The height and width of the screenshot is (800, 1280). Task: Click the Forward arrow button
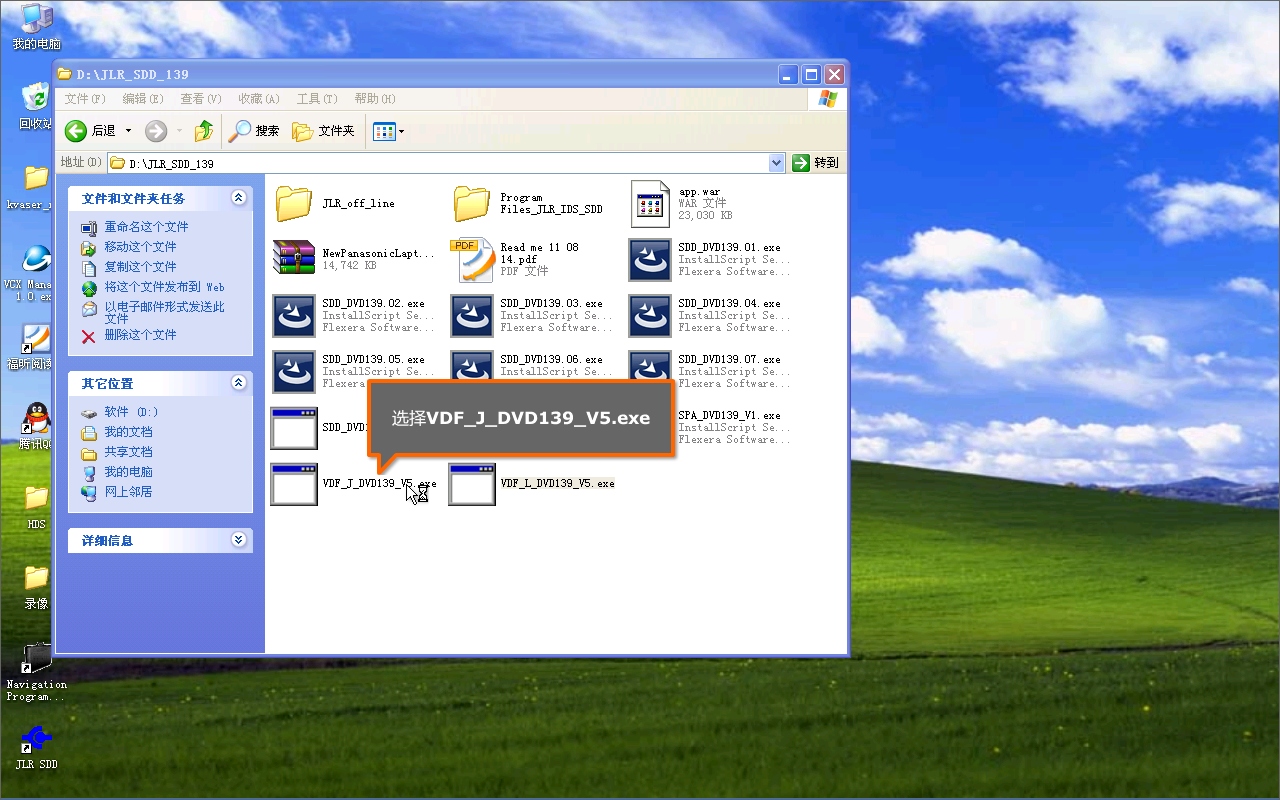156,131
